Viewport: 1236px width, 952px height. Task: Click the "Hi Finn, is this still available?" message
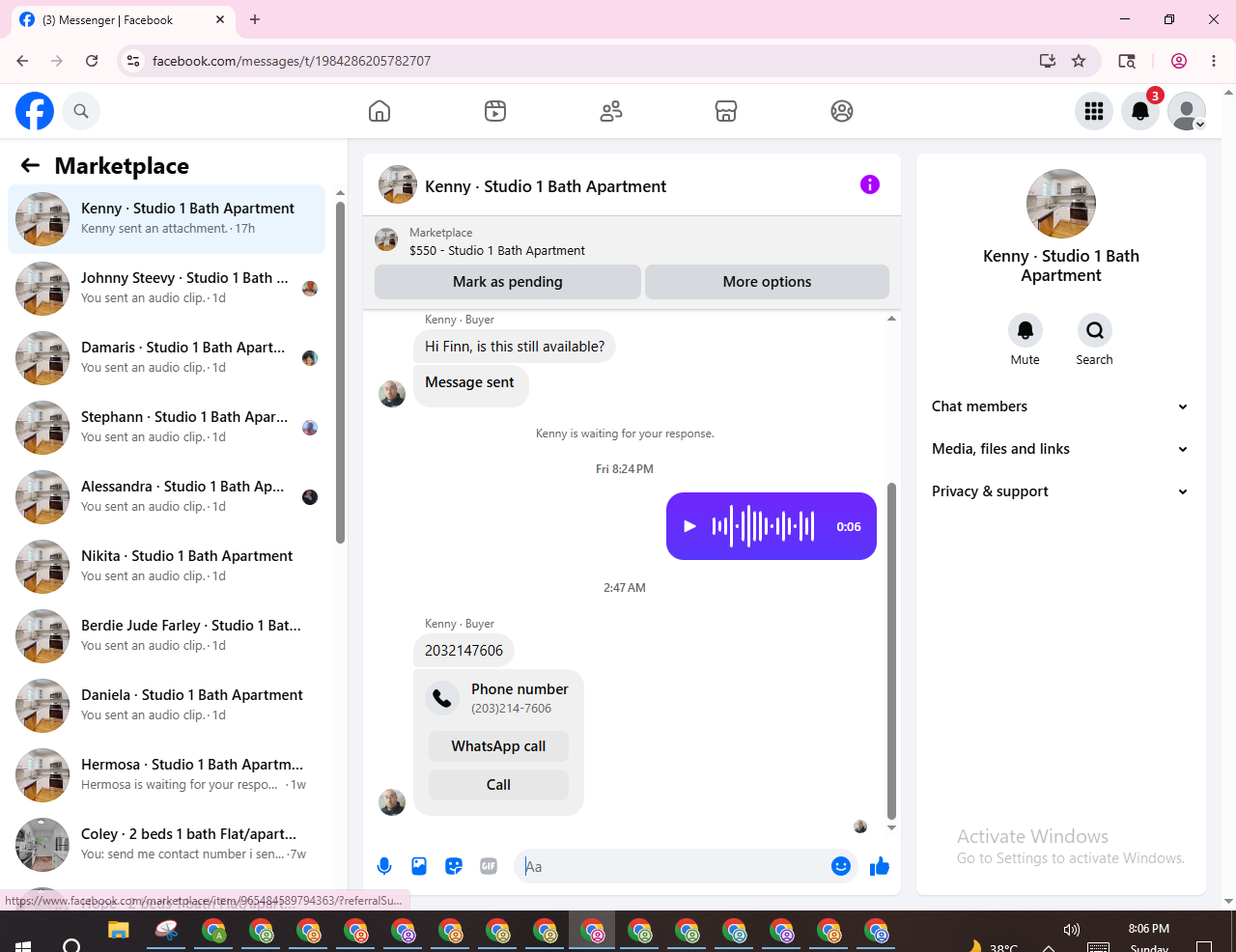pos(515,347)
